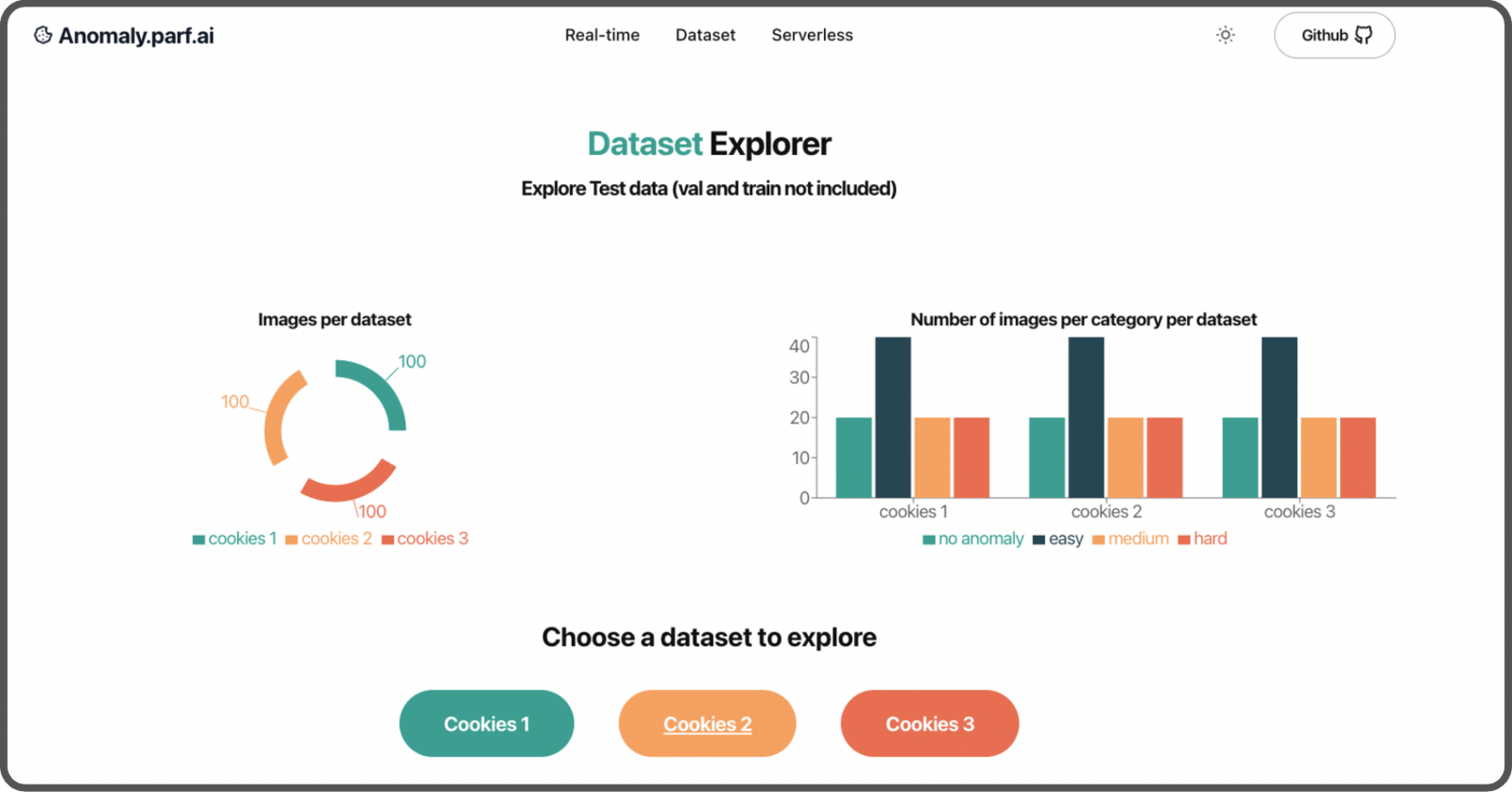Toggle the no anomaly legend entry
The width and height of the screenshot is (1512, 792).
click(x=973, y=539)
